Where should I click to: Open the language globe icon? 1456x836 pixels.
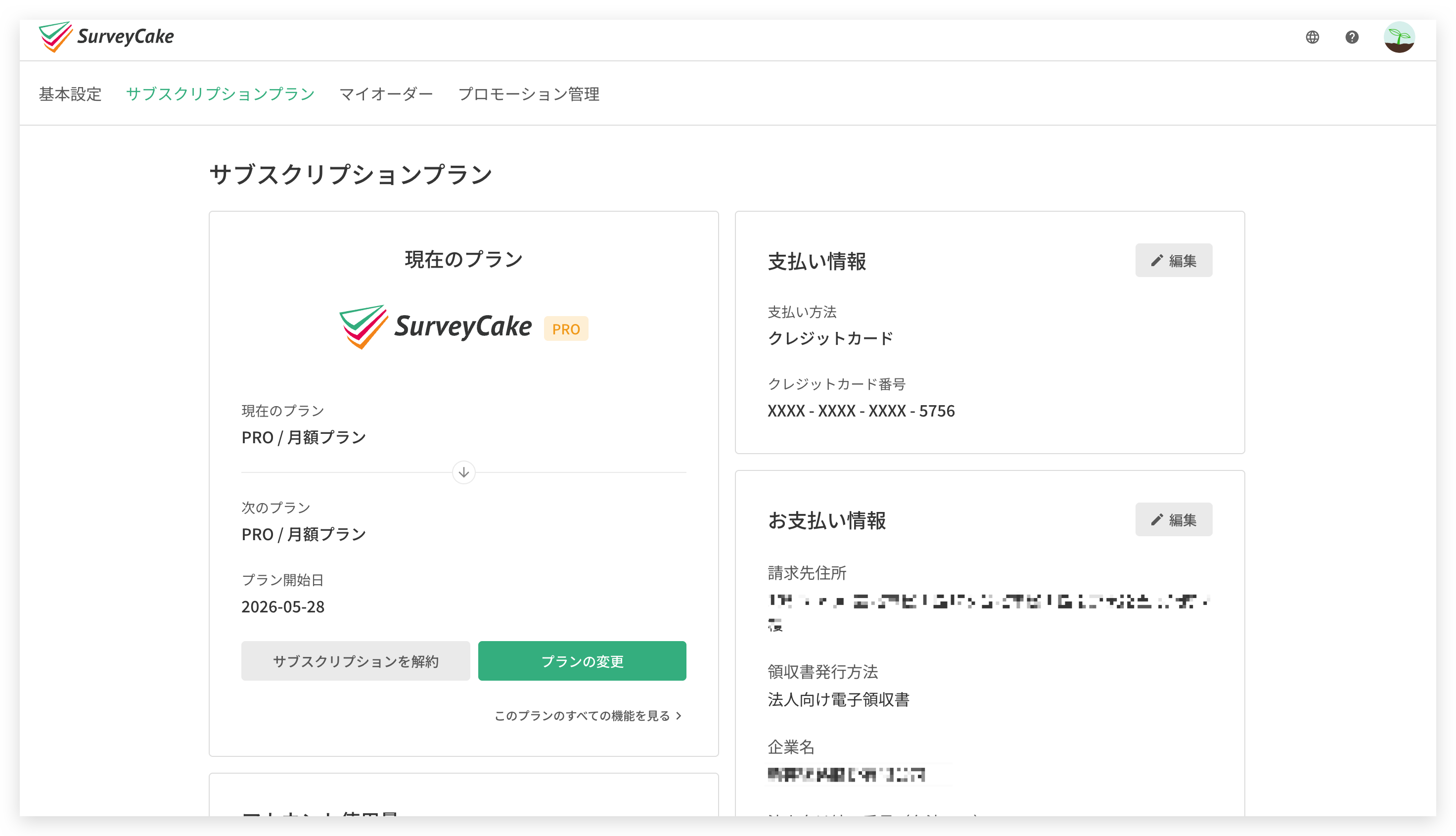pyautogui.click(x=1312, y=37)
